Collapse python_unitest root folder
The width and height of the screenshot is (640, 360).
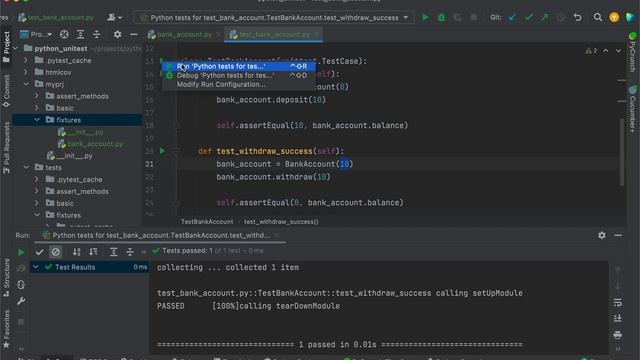[x=16, y=48]
